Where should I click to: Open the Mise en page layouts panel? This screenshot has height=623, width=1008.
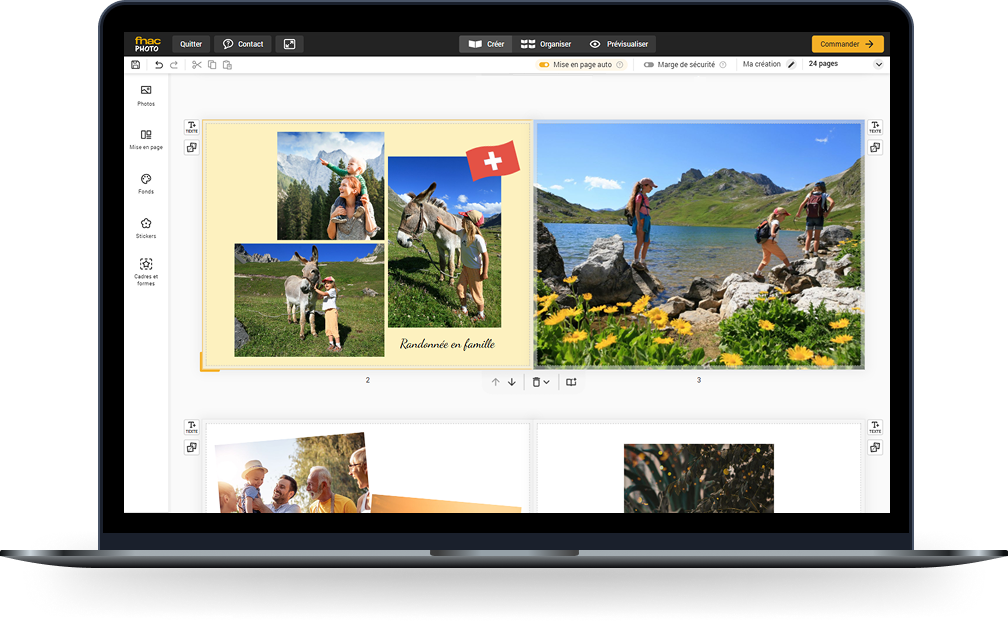pos(146,139)
